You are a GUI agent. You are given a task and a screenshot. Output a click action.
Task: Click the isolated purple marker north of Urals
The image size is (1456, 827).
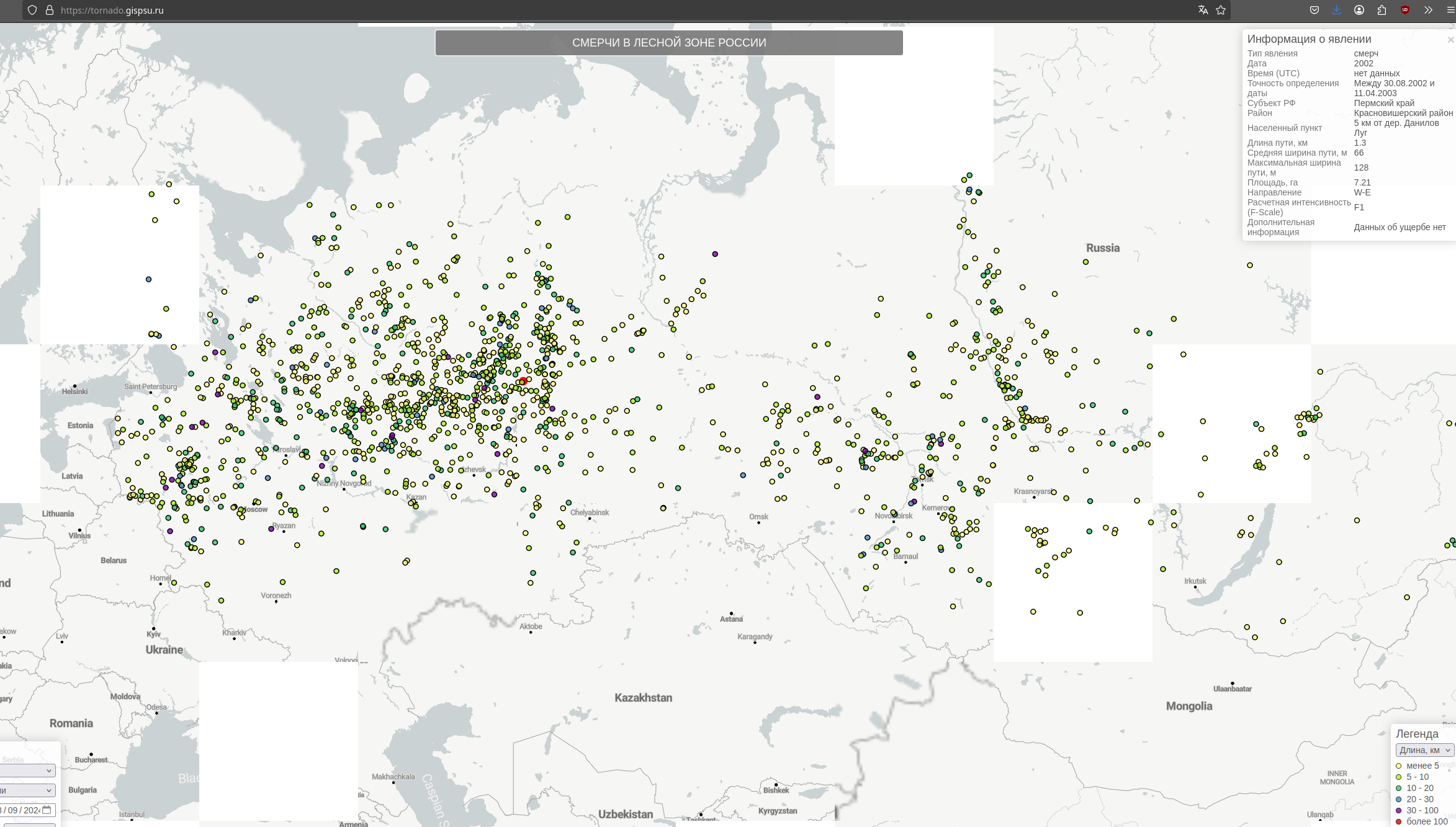[x=715, y=254]
